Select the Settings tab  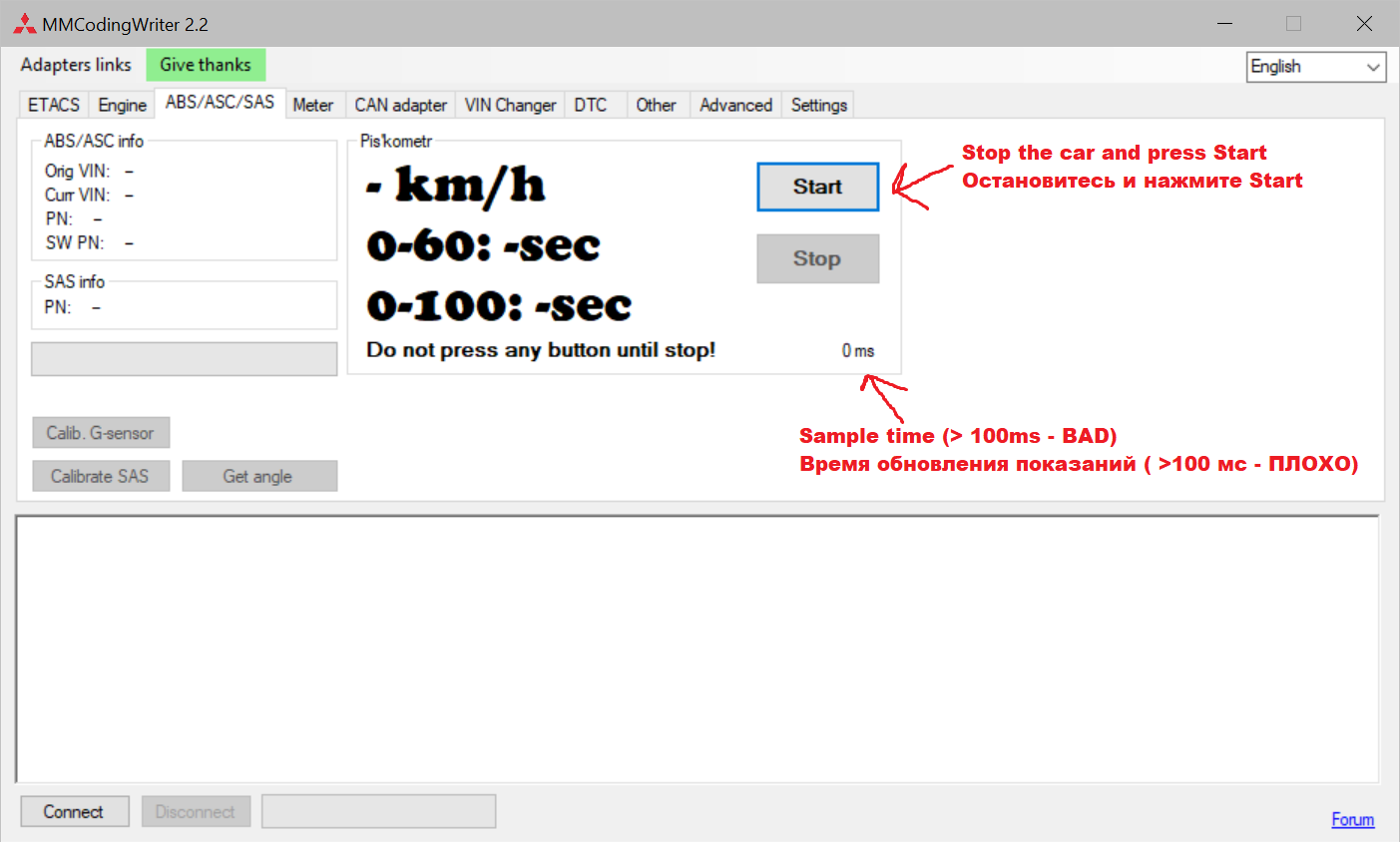coord(818,106)
